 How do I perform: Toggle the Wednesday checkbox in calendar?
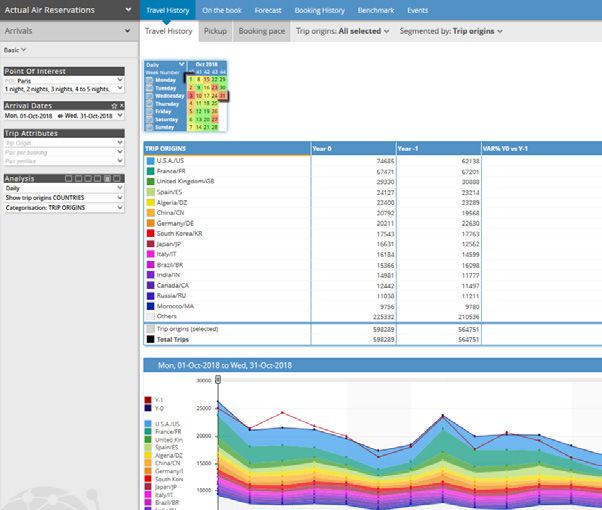click(x=149, y=96)
